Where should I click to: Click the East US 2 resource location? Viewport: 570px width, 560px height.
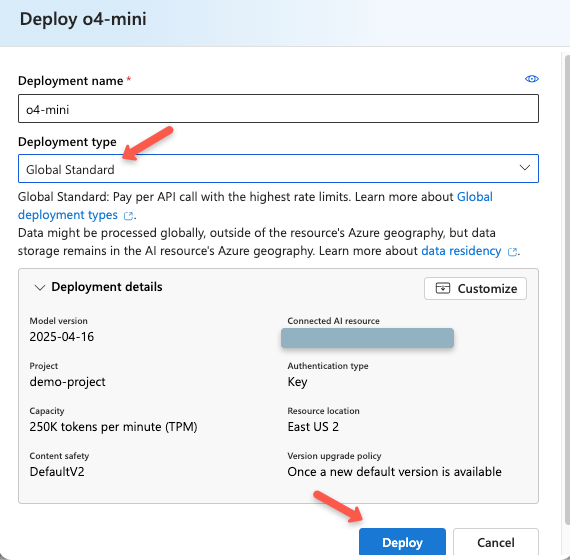(313, 427)
